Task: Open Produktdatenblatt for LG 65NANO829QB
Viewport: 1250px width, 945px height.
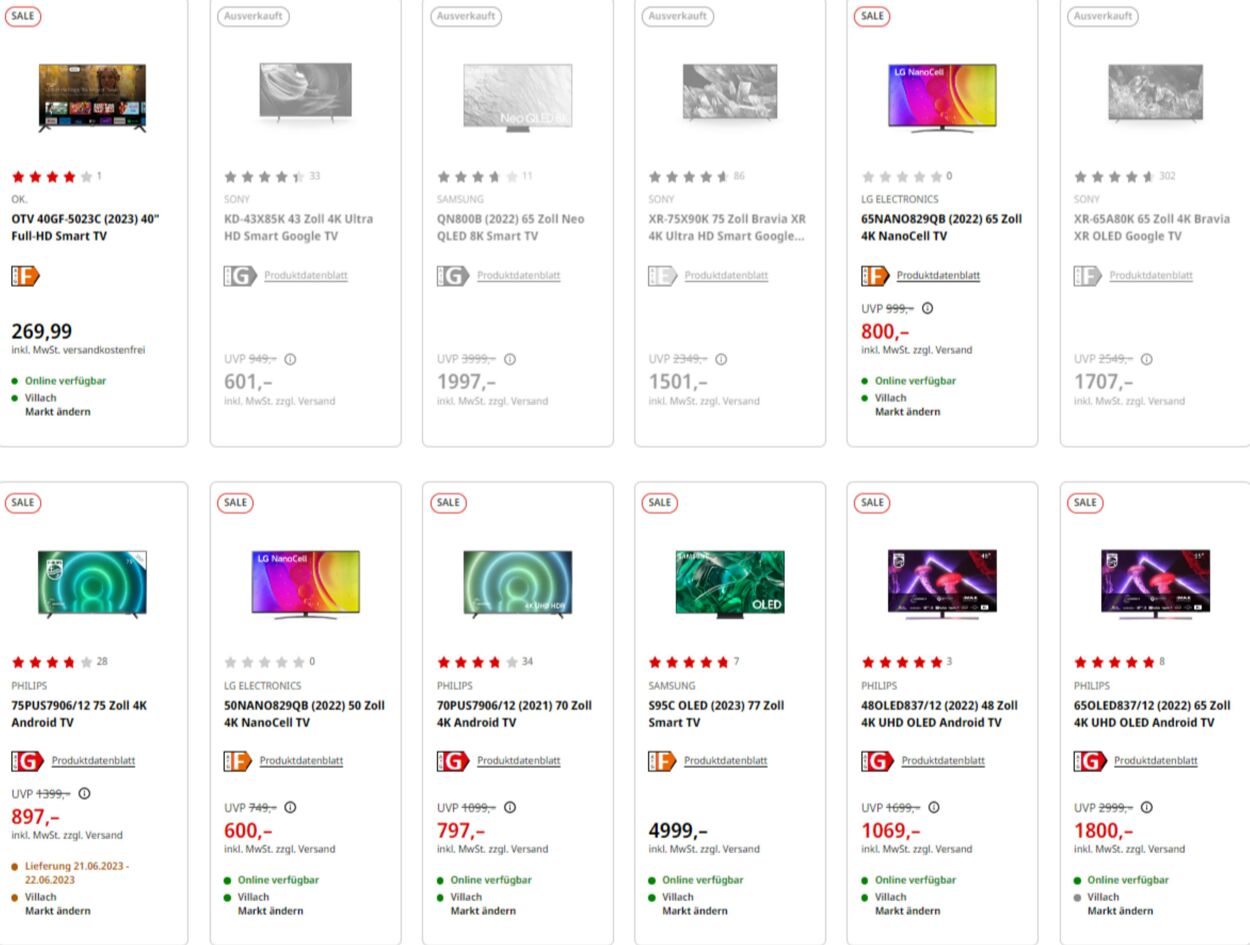Action: [937, 276]
